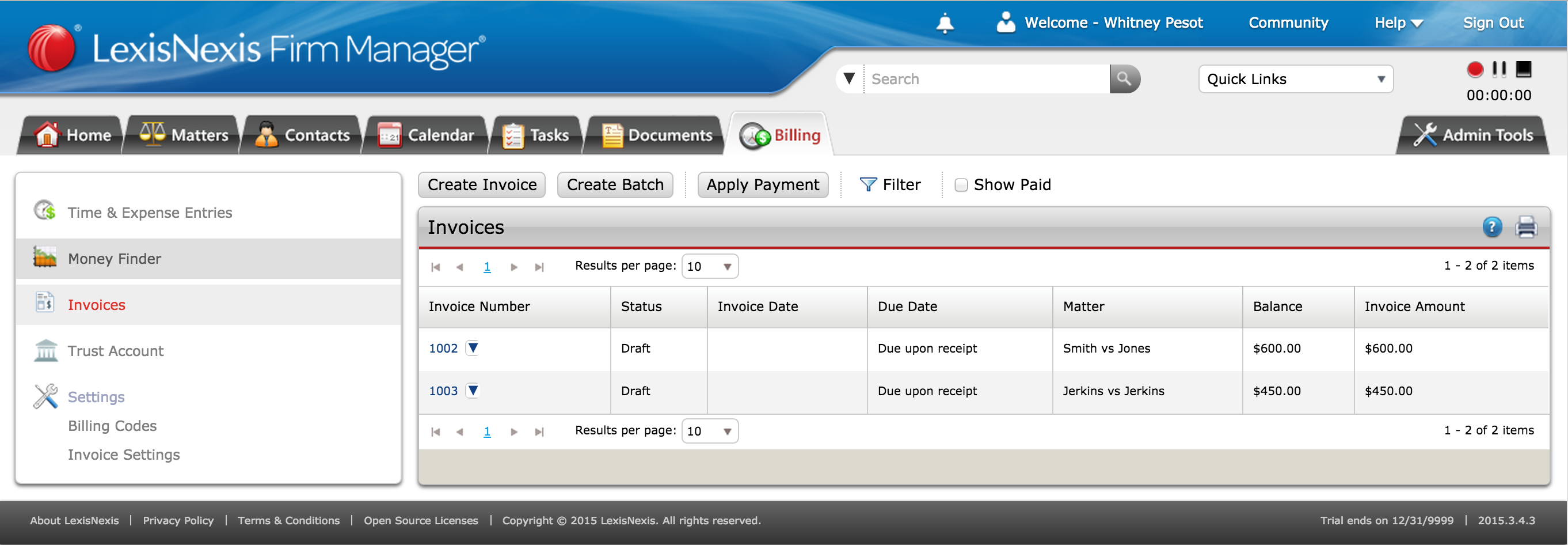Click the Apply Payment button
The image size is (1568, 545).
[762, 185]
